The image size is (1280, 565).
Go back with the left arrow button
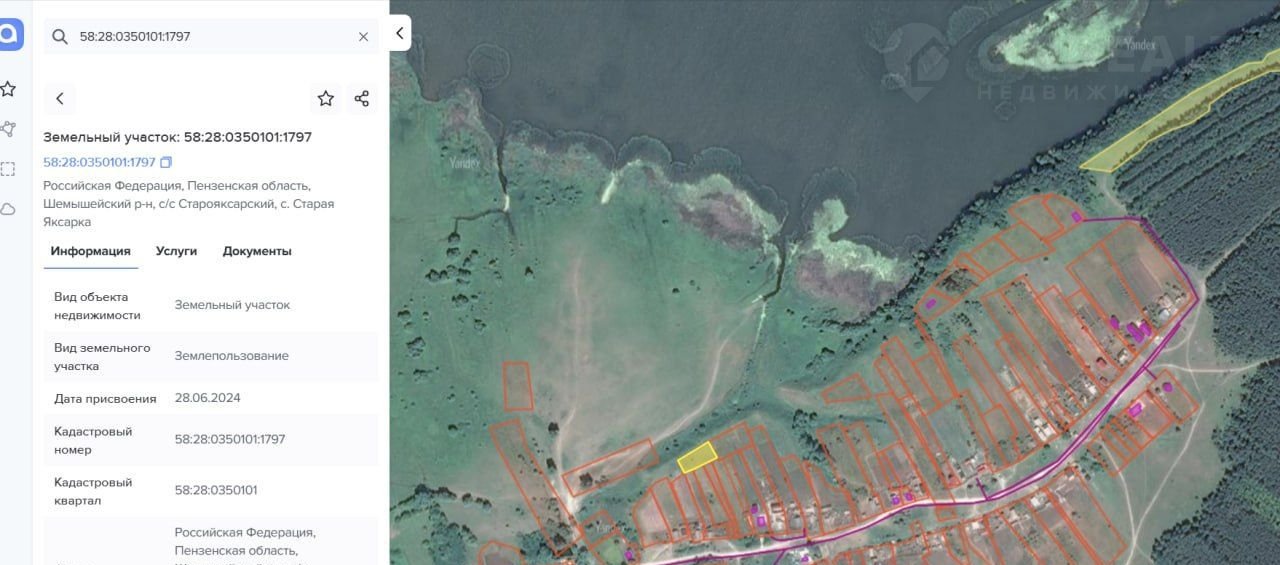point(60,98)
